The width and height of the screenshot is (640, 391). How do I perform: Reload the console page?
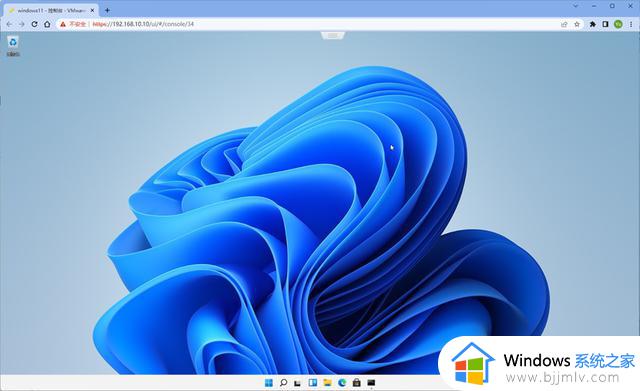click(x=34, y=24)
